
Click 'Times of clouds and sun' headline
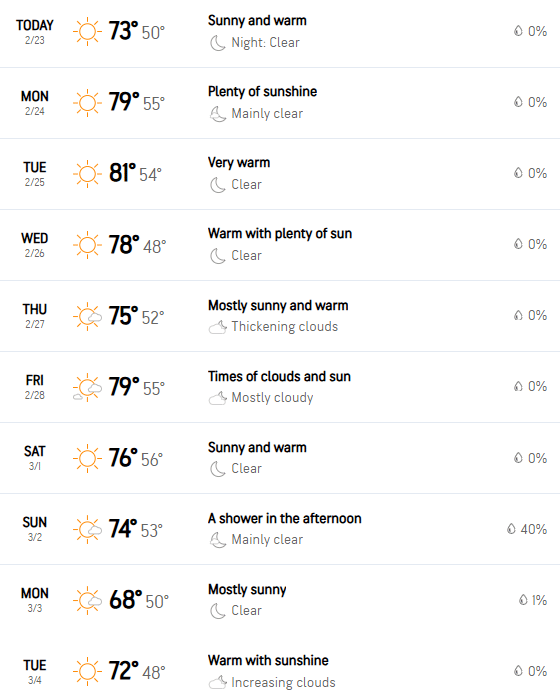(x=279, y=376)
